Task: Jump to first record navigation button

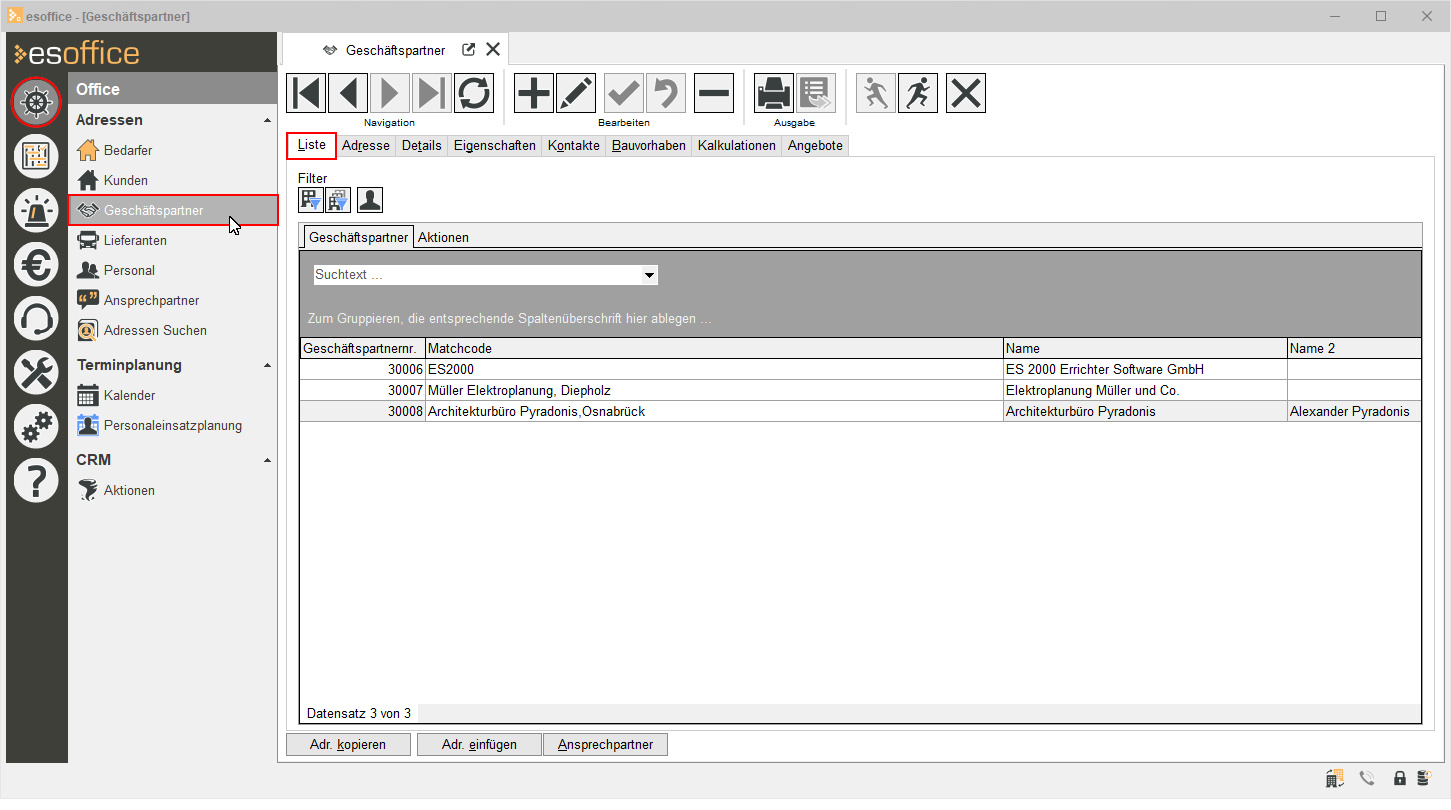Action: (x=306, y=93)
